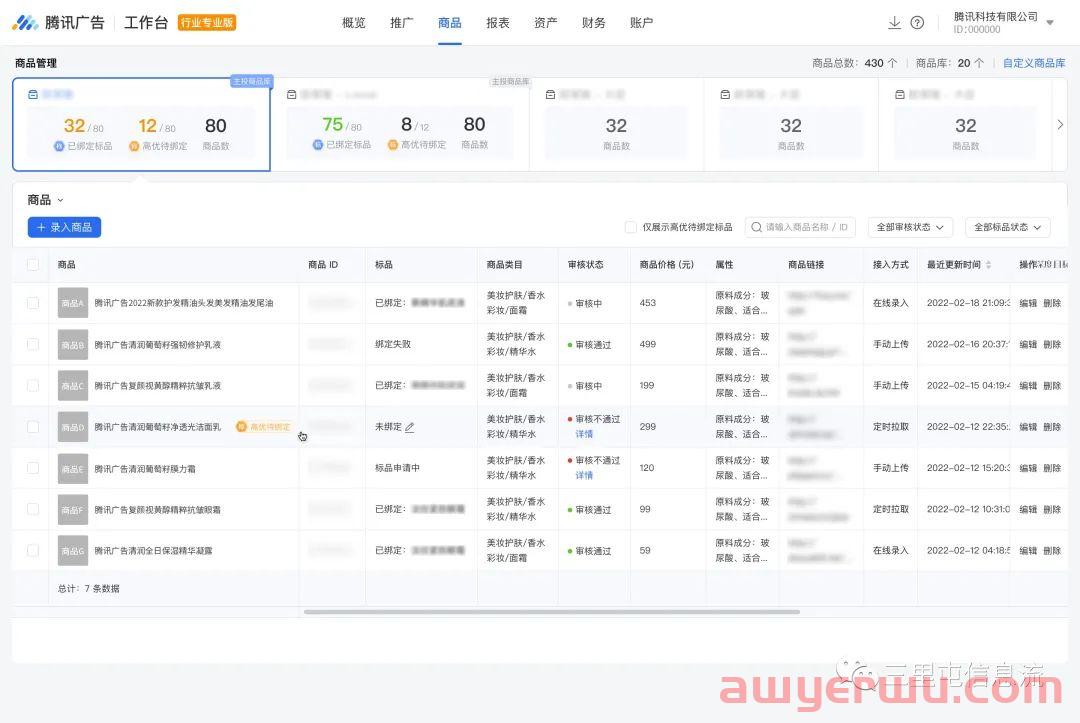Open the 自定义商品库 link

pyautogui.click(x=1033, y=63)
